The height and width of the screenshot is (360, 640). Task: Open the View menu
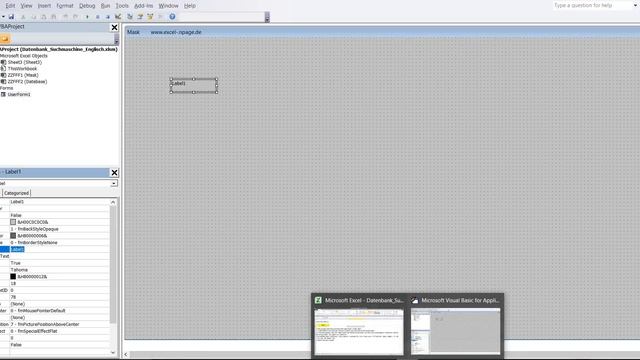pos(26,6)
